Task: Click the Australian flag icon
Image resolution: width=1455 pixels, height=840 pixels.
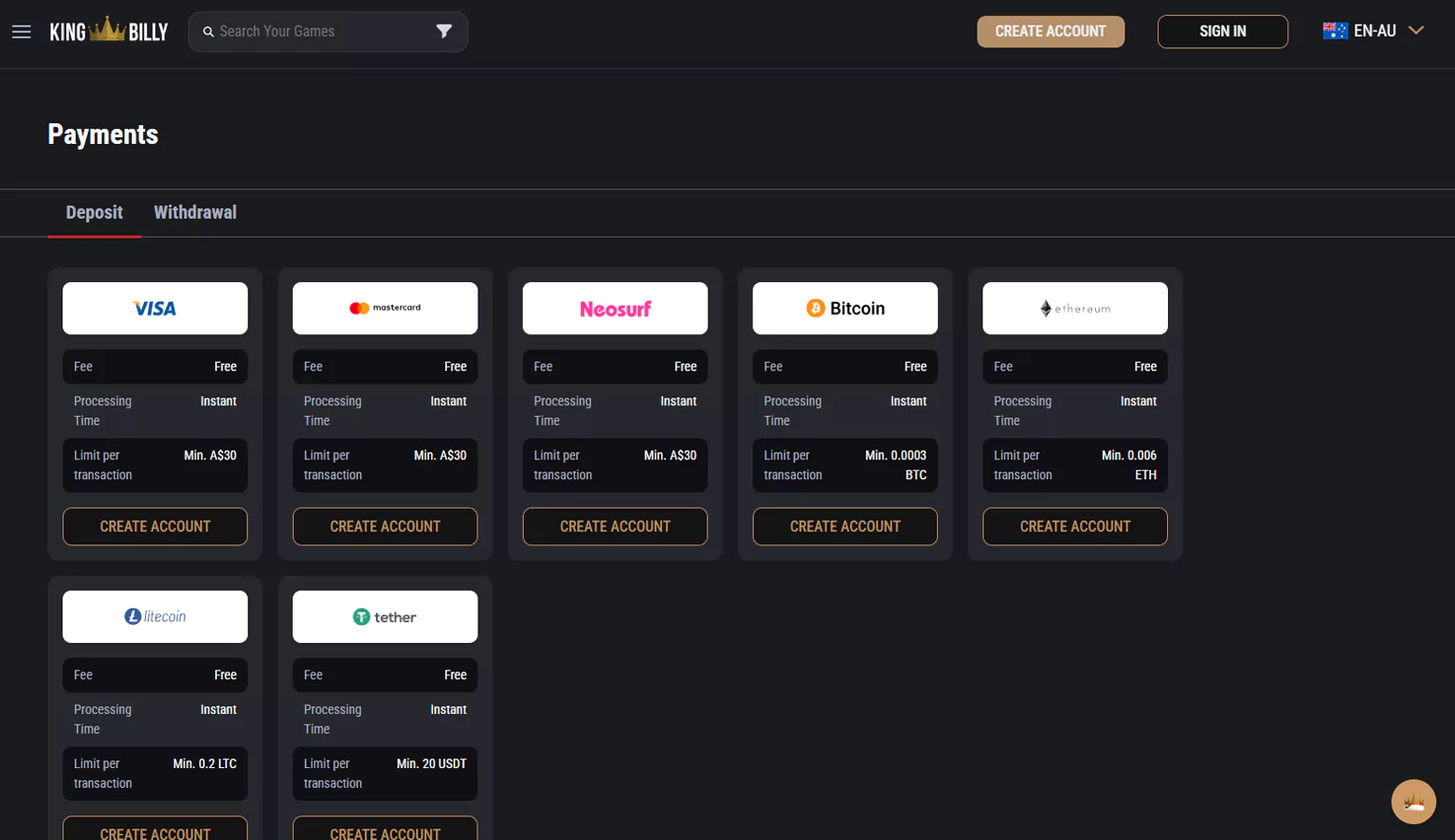Action: (1335, 31)
